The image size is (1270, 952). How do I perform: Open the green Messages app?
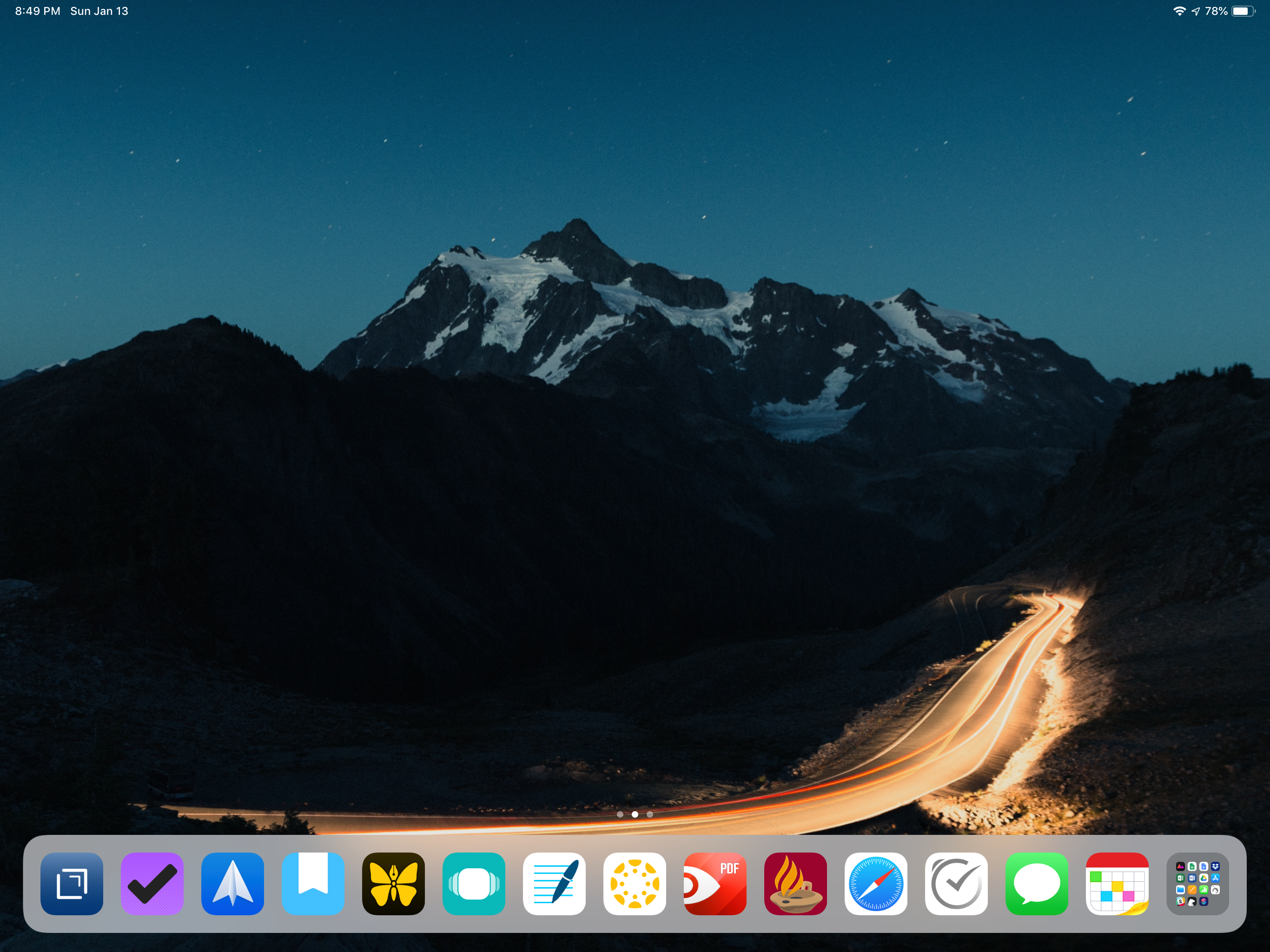tap(1036, 884)
